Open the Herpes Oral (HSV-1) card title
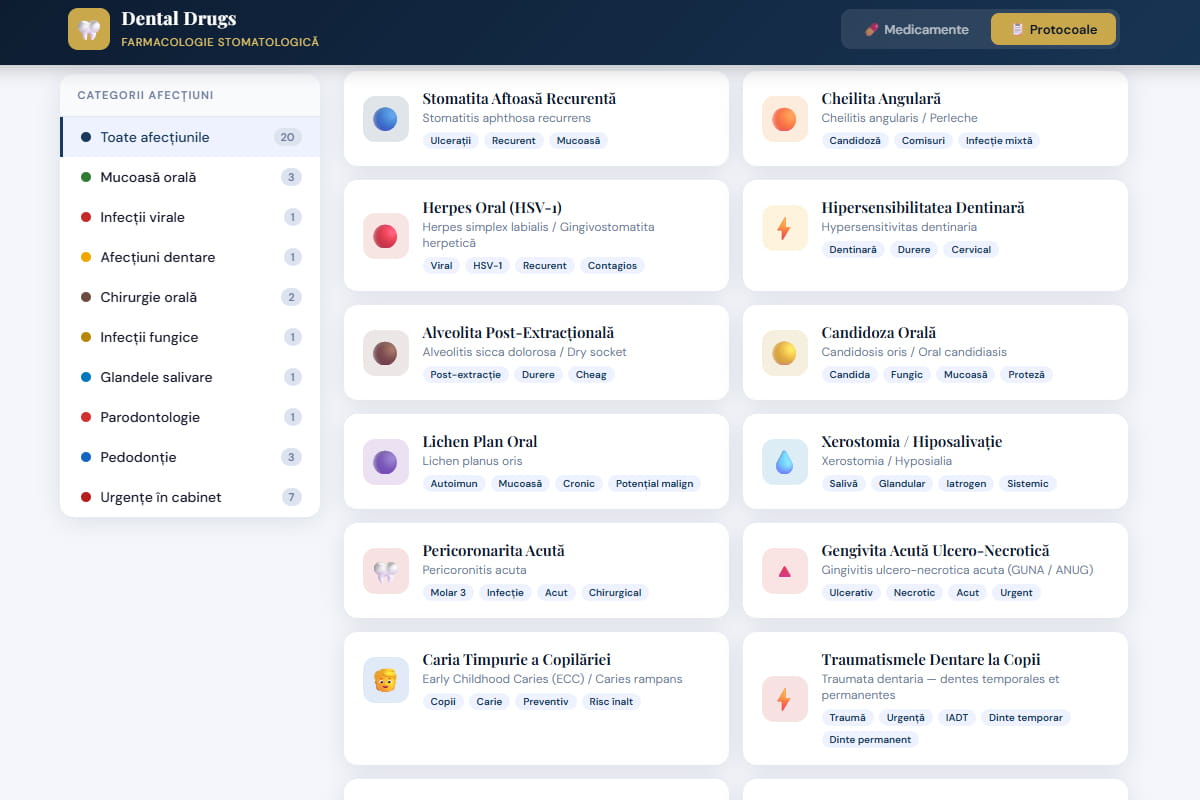Screen dimensions: 1200x800 [x=492, y=208]
